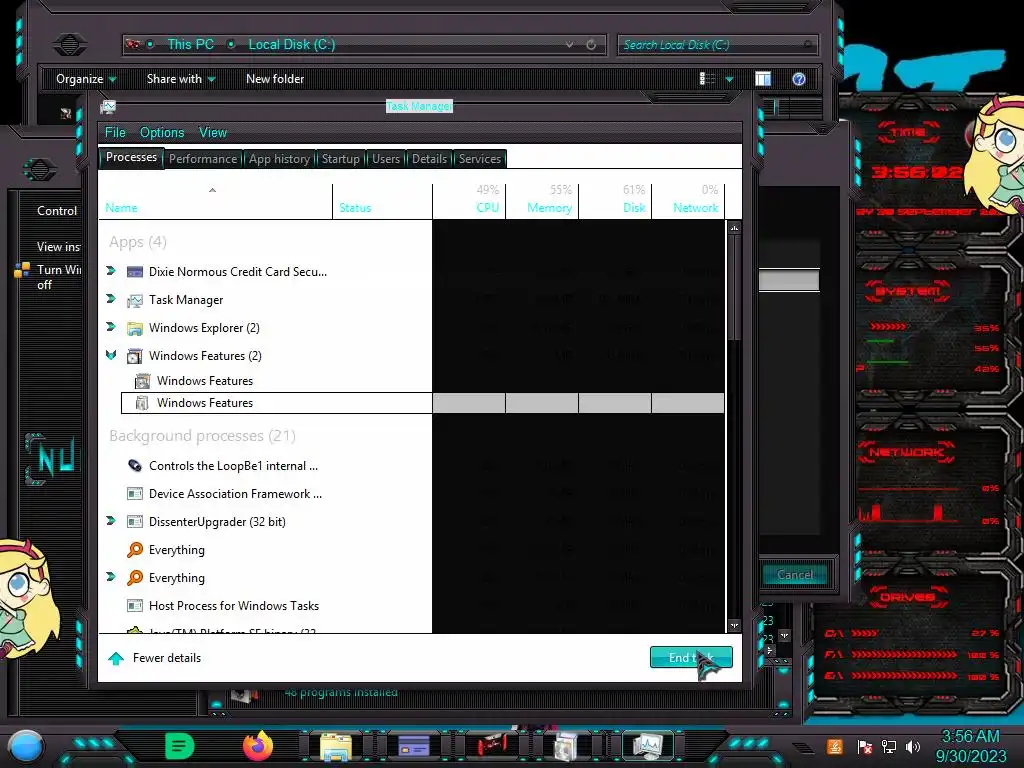Open the address bar history dropdown arrow
1024x768 pixels.
569,44
